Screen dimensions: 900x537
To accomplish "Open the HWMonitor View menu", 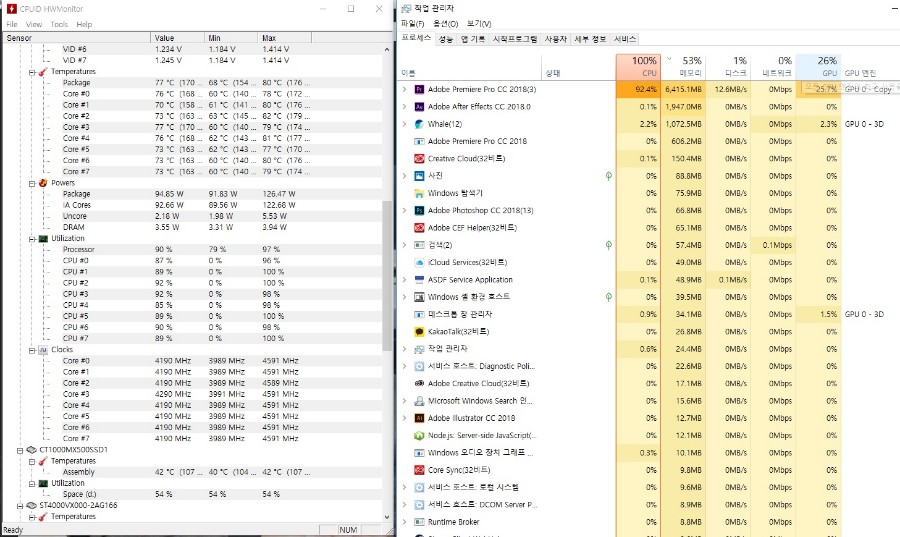I will click(34, 24).
